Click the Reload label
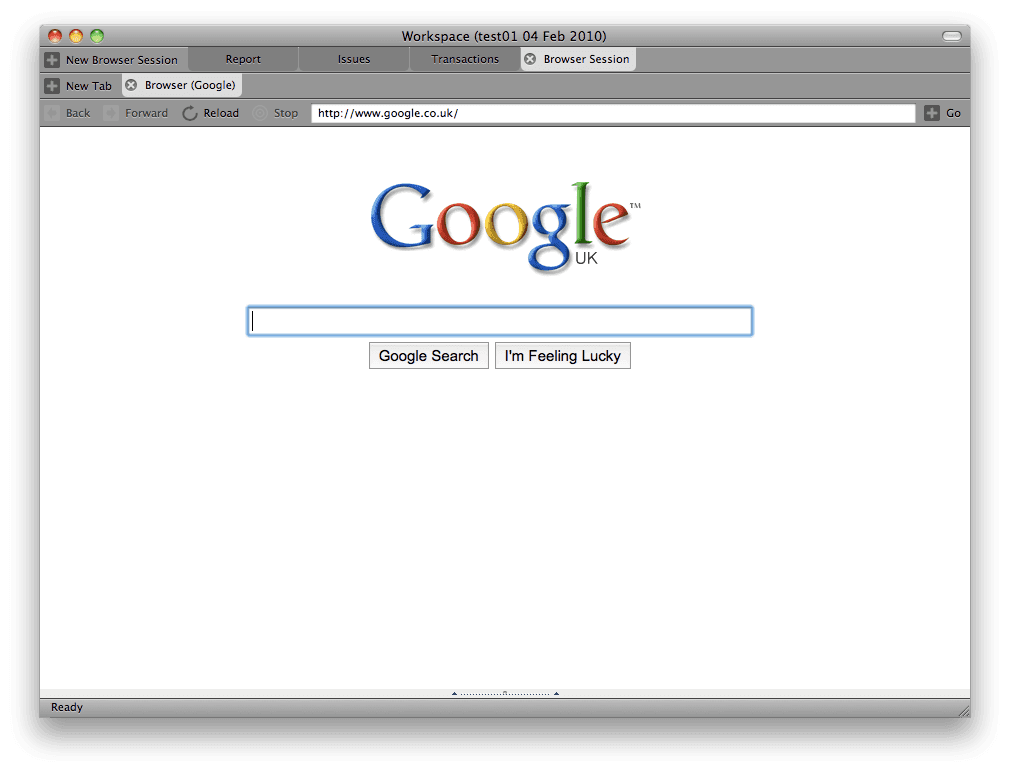1010x772 pixels. 221,113
